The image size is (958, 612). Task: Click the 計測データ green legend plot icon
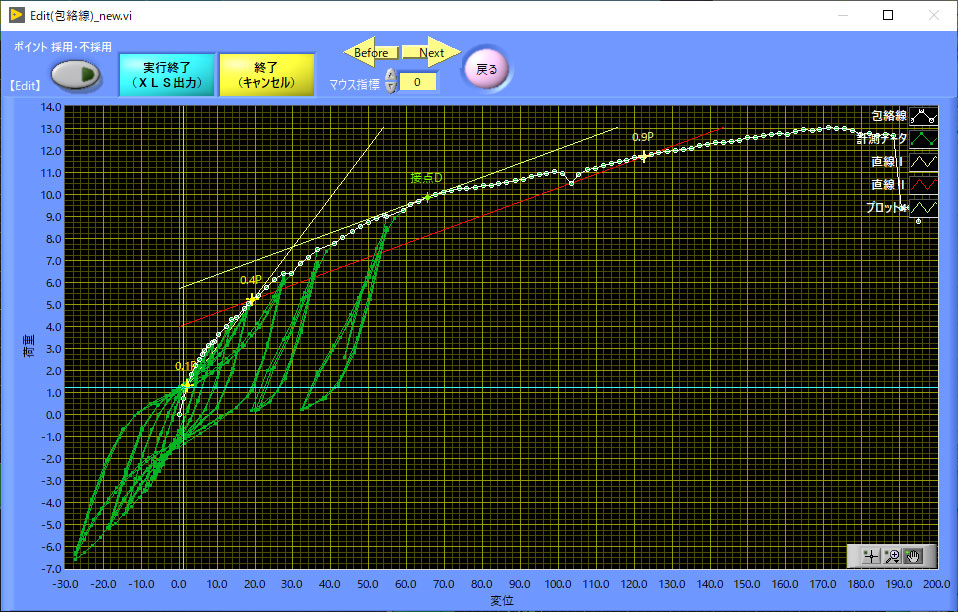click(923, 139)
